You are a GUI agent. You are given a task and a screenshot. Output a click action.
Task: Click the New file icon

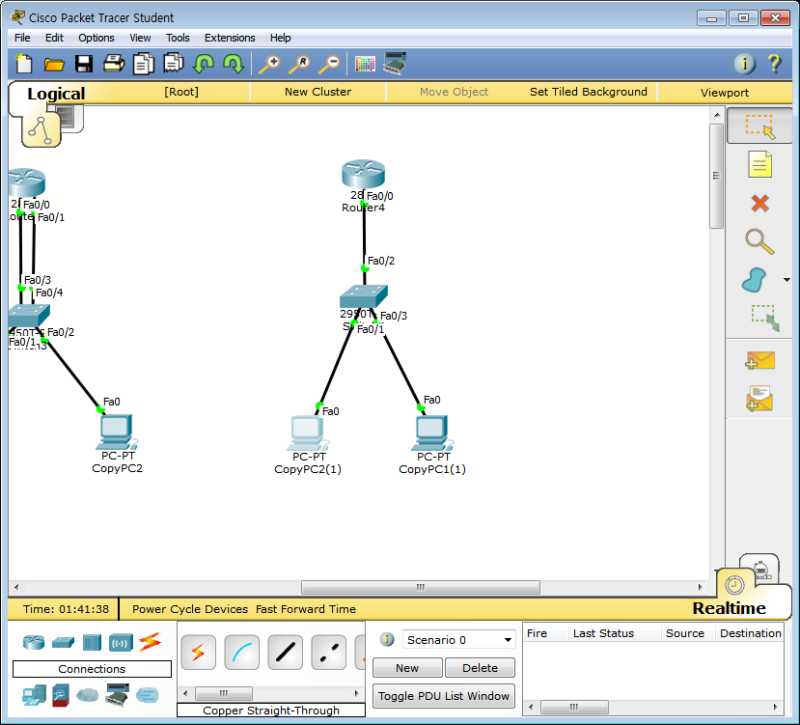(24, 64)
